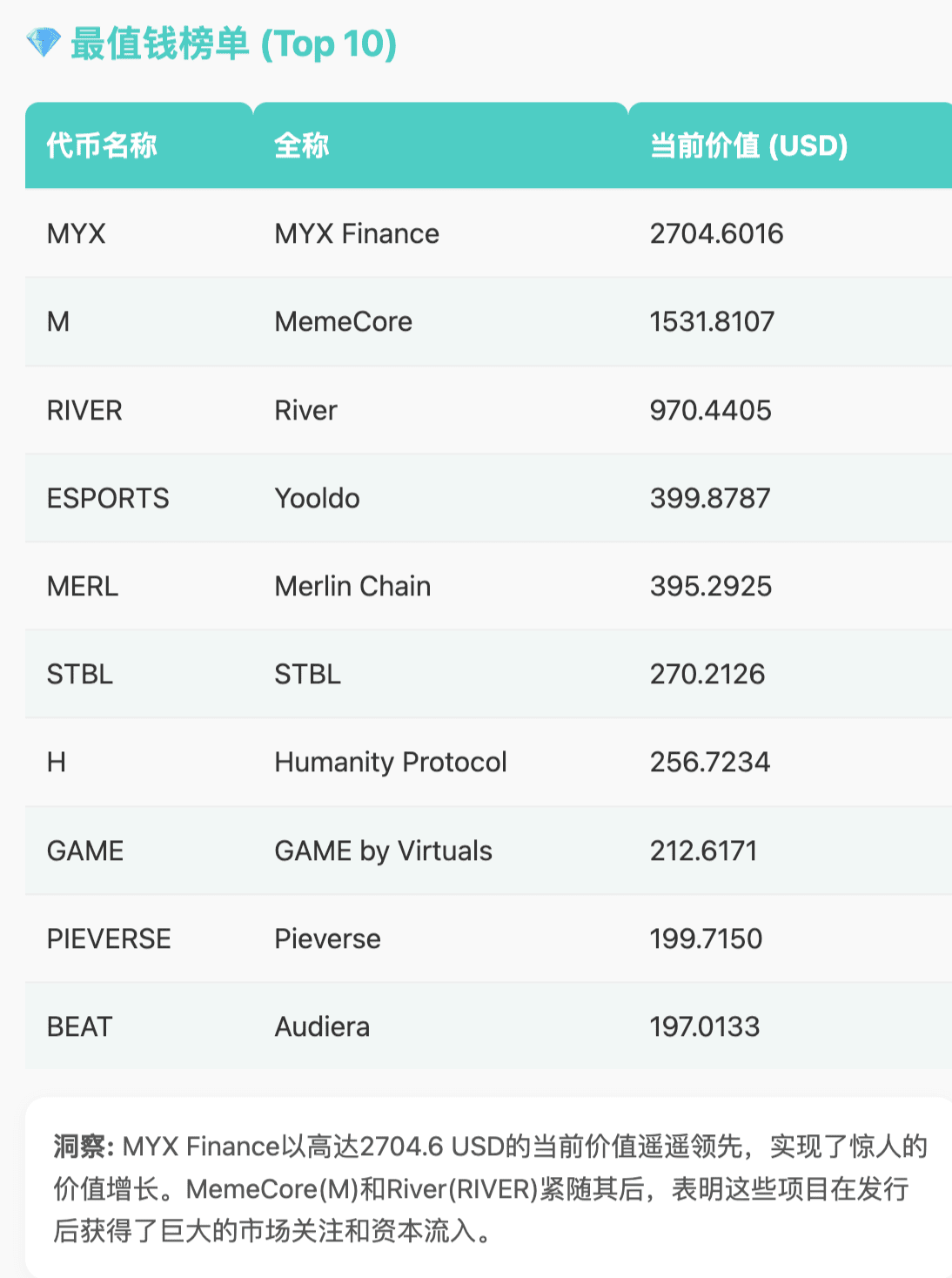The width and height of the screenshot is (952, 1278).
Task: Click the diamond icon beside the title
Action: point(43,43)
